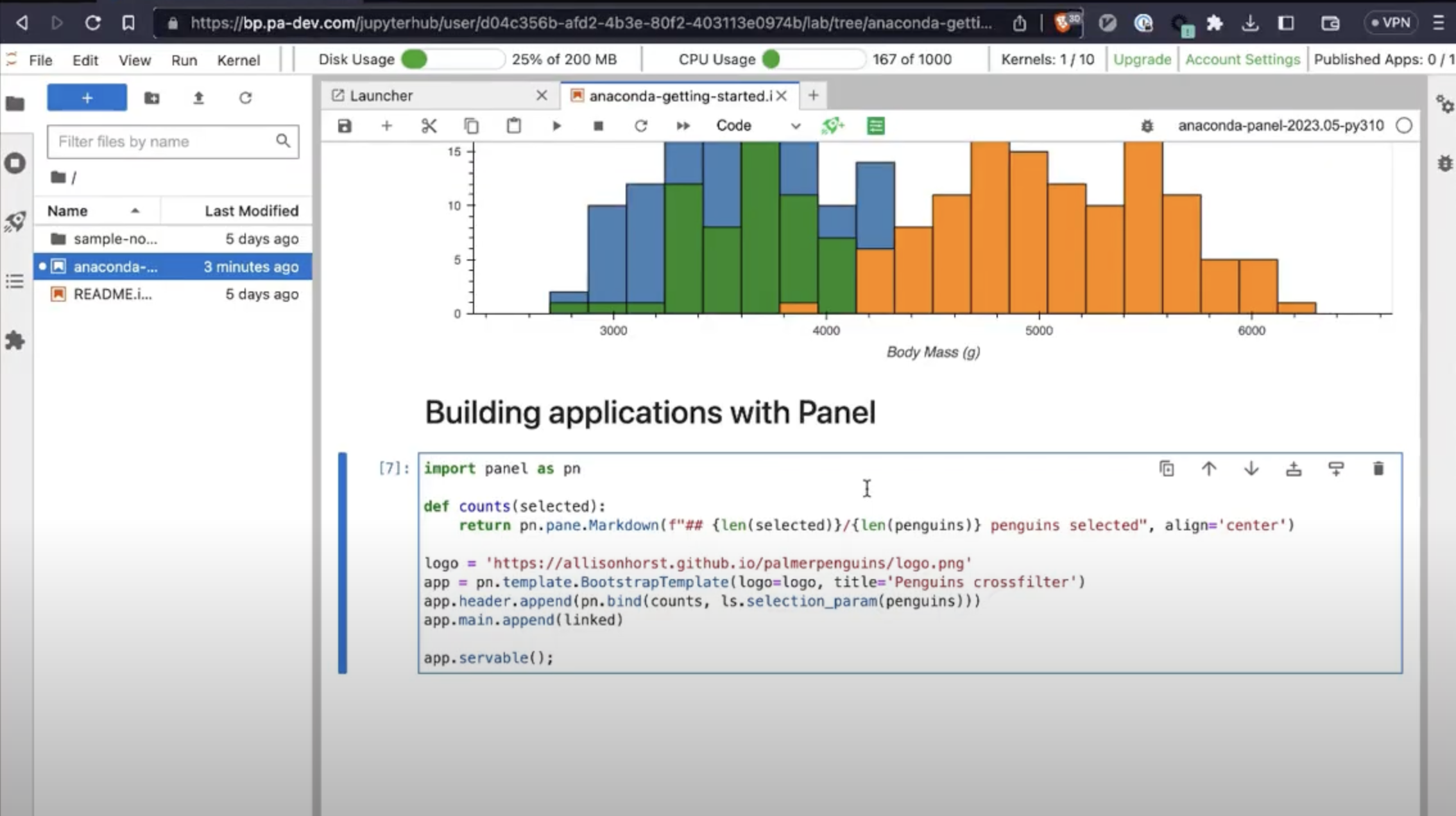Restart the kernel with the circular arrow
1456x816 pixels.
(x=640, y=126)
